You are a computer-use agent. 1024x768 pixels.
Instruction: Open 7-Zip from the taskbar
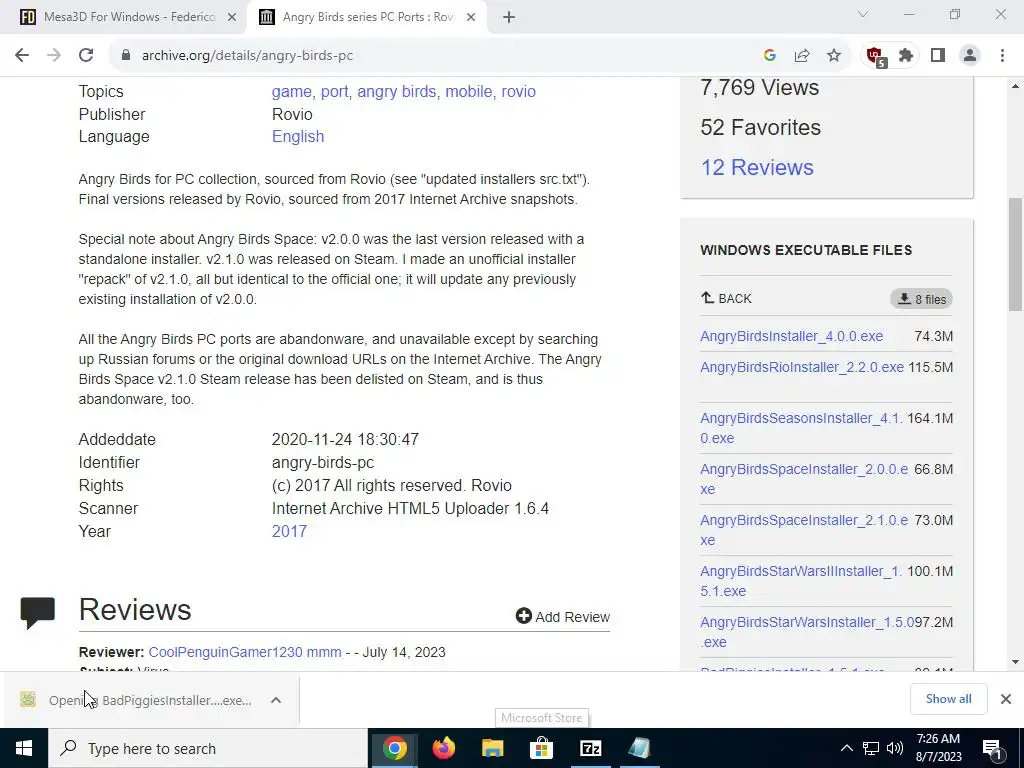click(x=590, y=748)
